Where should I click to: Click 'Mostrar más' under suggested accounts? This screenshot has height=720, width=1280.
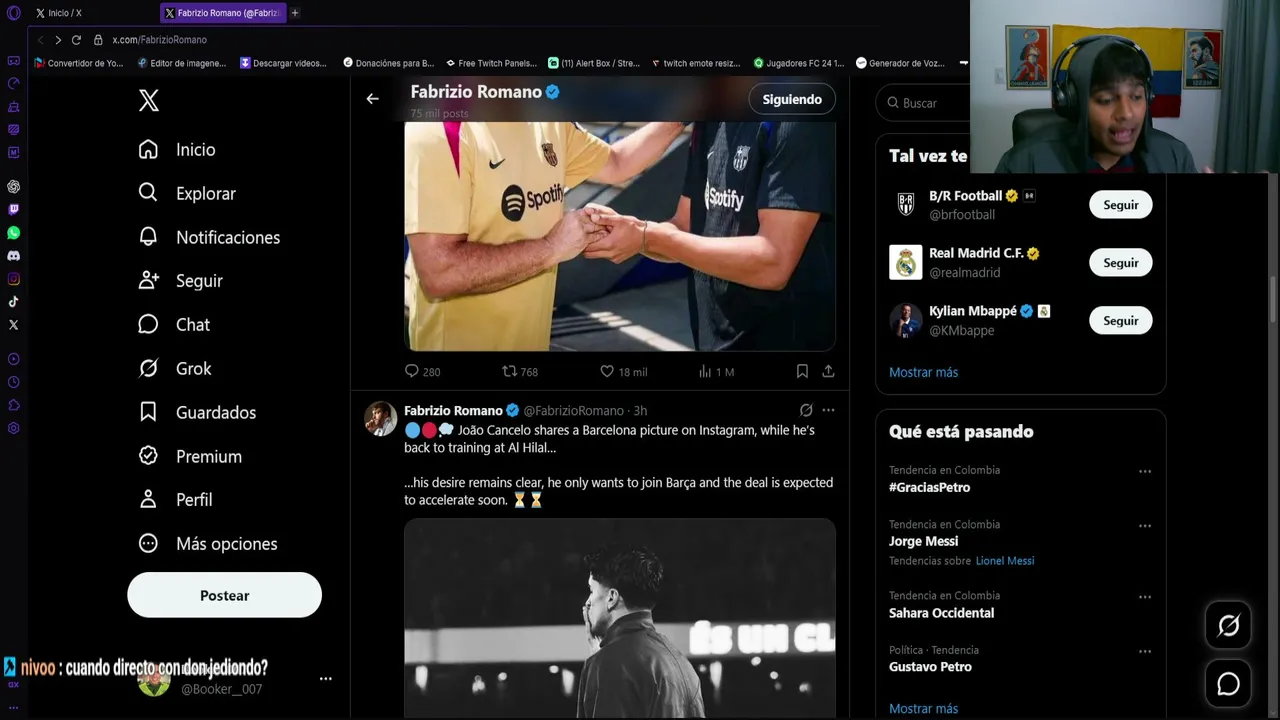(x=923, y=372)
